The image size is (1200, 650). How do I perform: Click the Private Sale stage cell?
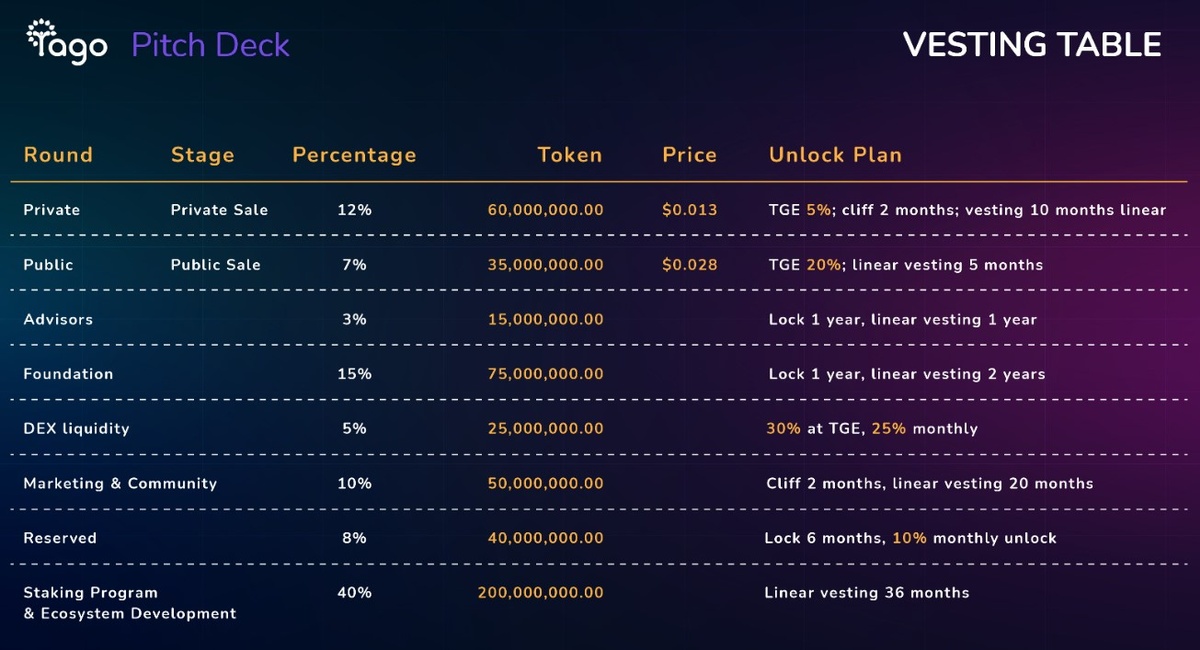pyautogui.click(x=219, y=210)
